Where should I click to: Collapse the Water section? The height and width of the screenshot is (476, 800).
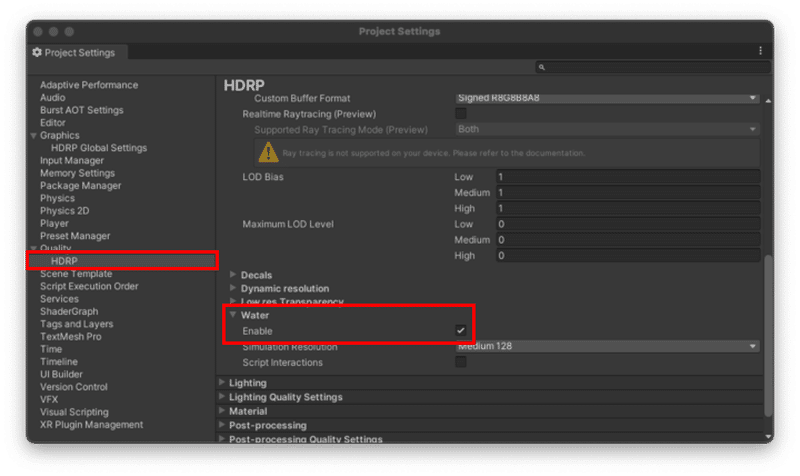pyautogui.click(x=233, y=315)
